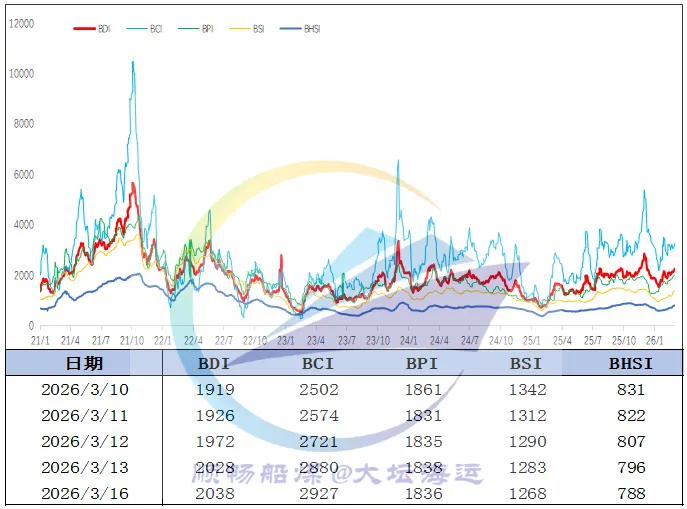This screenshot has width=687, height=509.
Task: Click the x-axis label 21/10
Action: (132, 340)
